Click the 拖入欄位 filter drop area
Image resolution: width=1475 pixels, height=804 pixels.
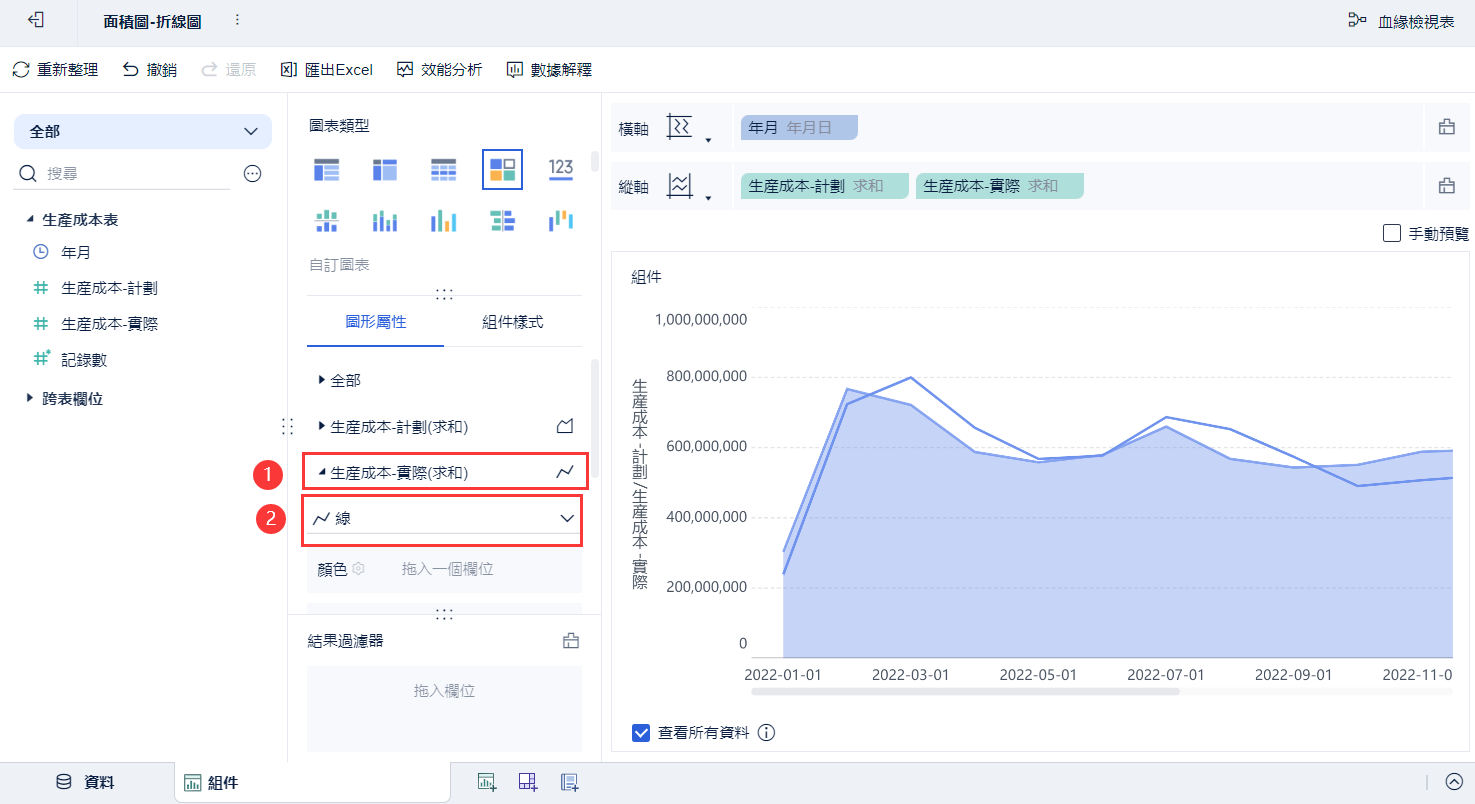tap(444, 708)
